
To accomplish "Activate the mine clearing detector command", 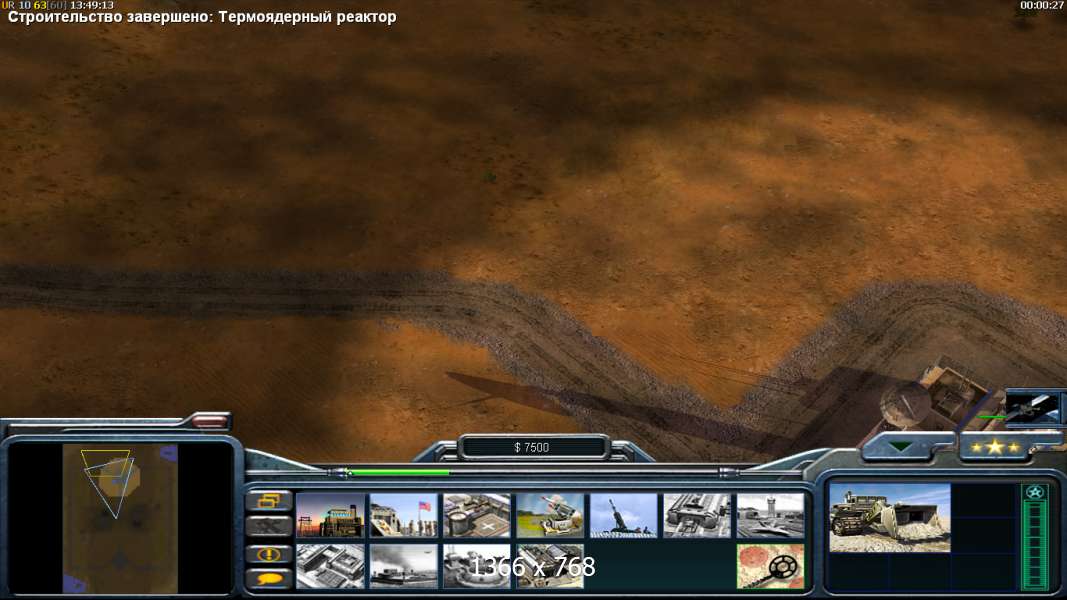I will point(770,565).
